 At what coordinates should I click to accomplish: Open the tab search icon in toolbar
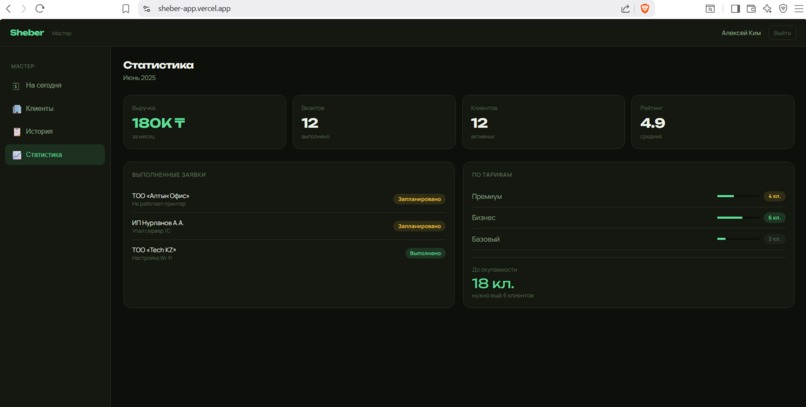[x=710, y=8]
